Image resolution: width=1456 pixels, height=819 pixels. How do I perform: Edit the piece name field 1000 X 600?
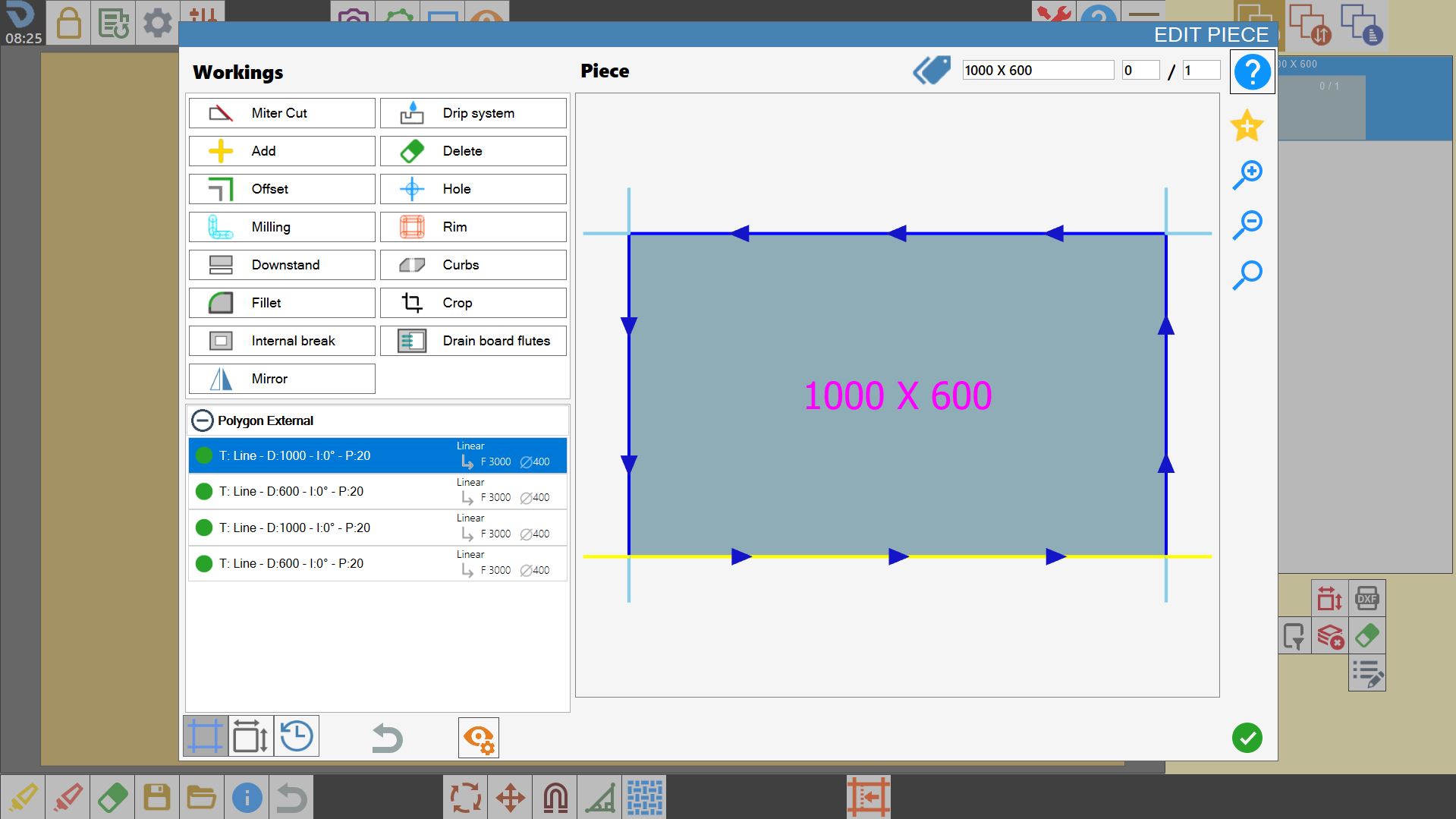(1038, 71)
